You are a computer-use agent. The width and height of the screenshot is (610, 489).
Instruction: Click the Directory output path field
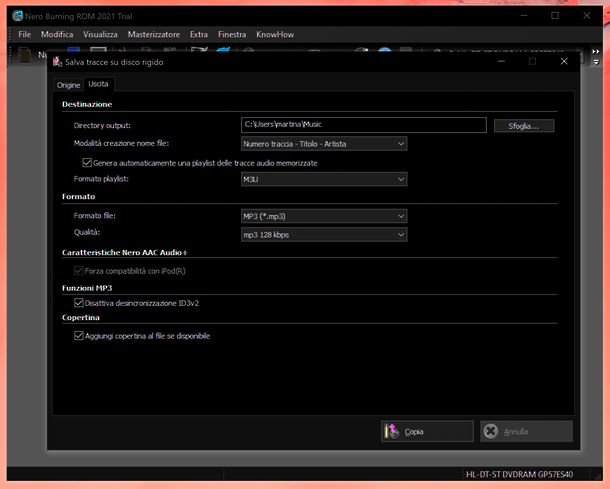click(364, 125)
